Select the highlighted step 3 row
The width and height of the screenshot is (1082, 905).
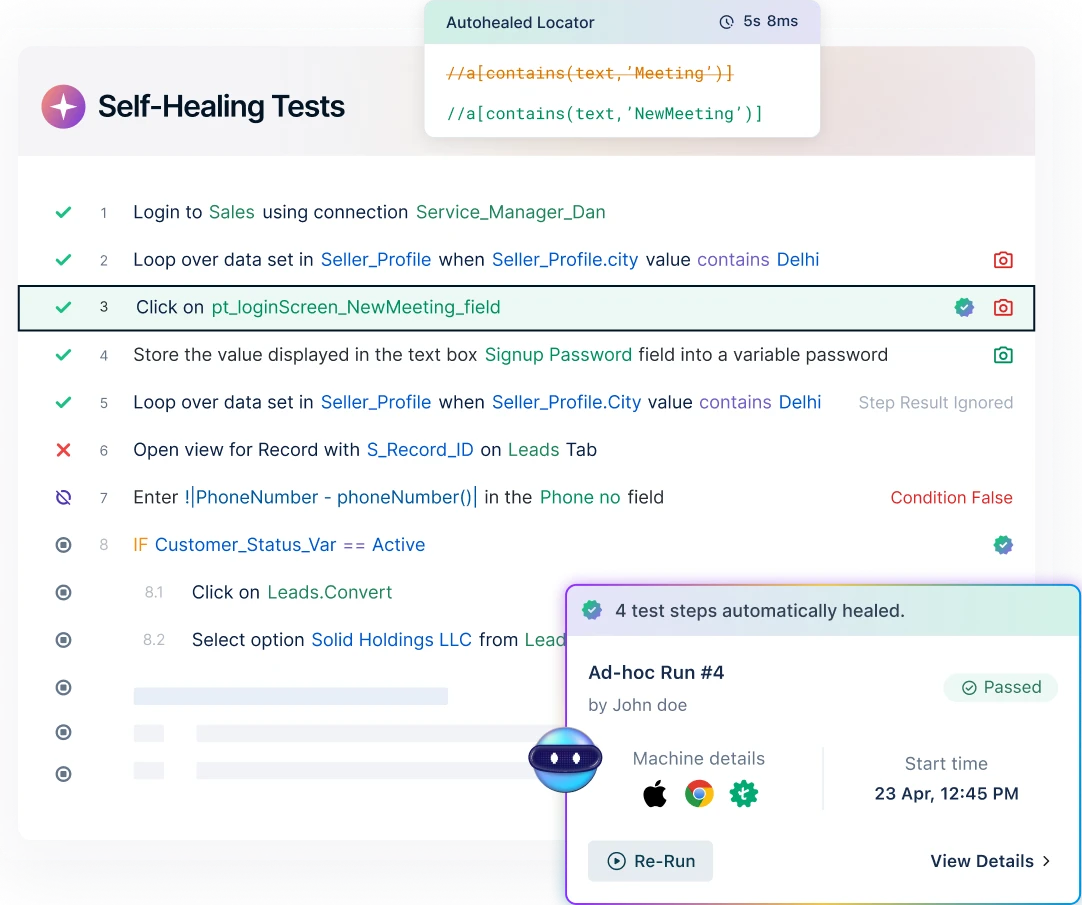[500, 307]
